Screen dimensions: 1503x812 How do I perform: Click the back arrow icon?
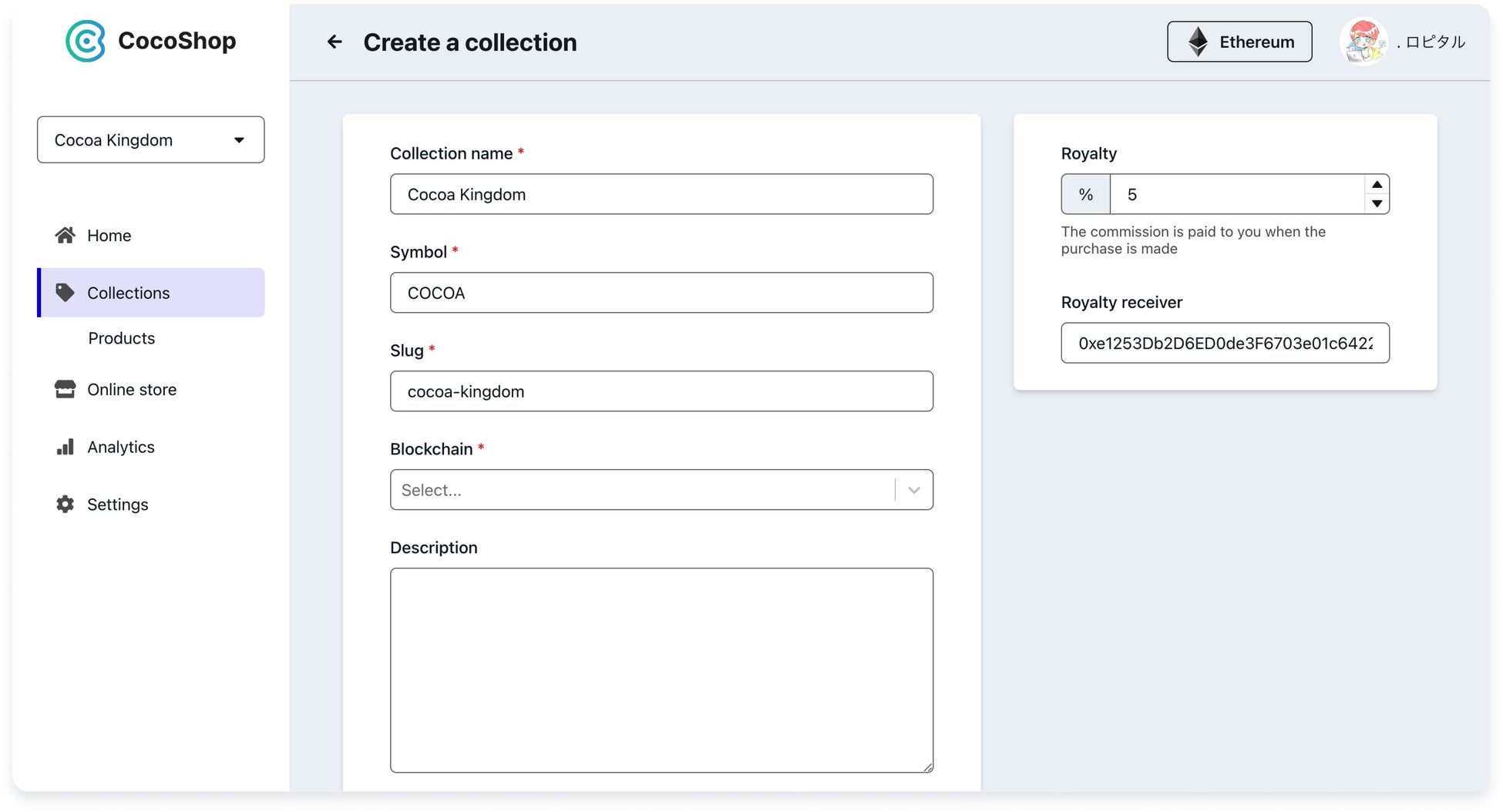click(x=335, y=42)
